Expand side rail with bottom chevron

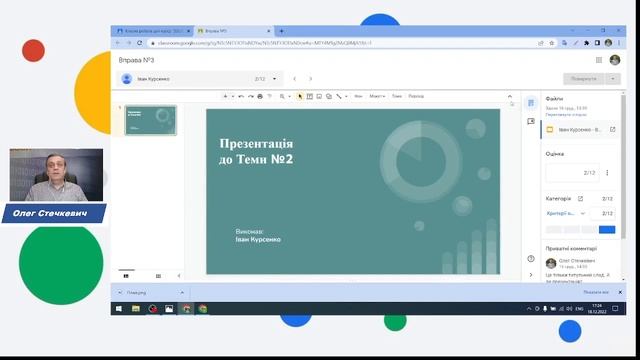tap(531, 275)
